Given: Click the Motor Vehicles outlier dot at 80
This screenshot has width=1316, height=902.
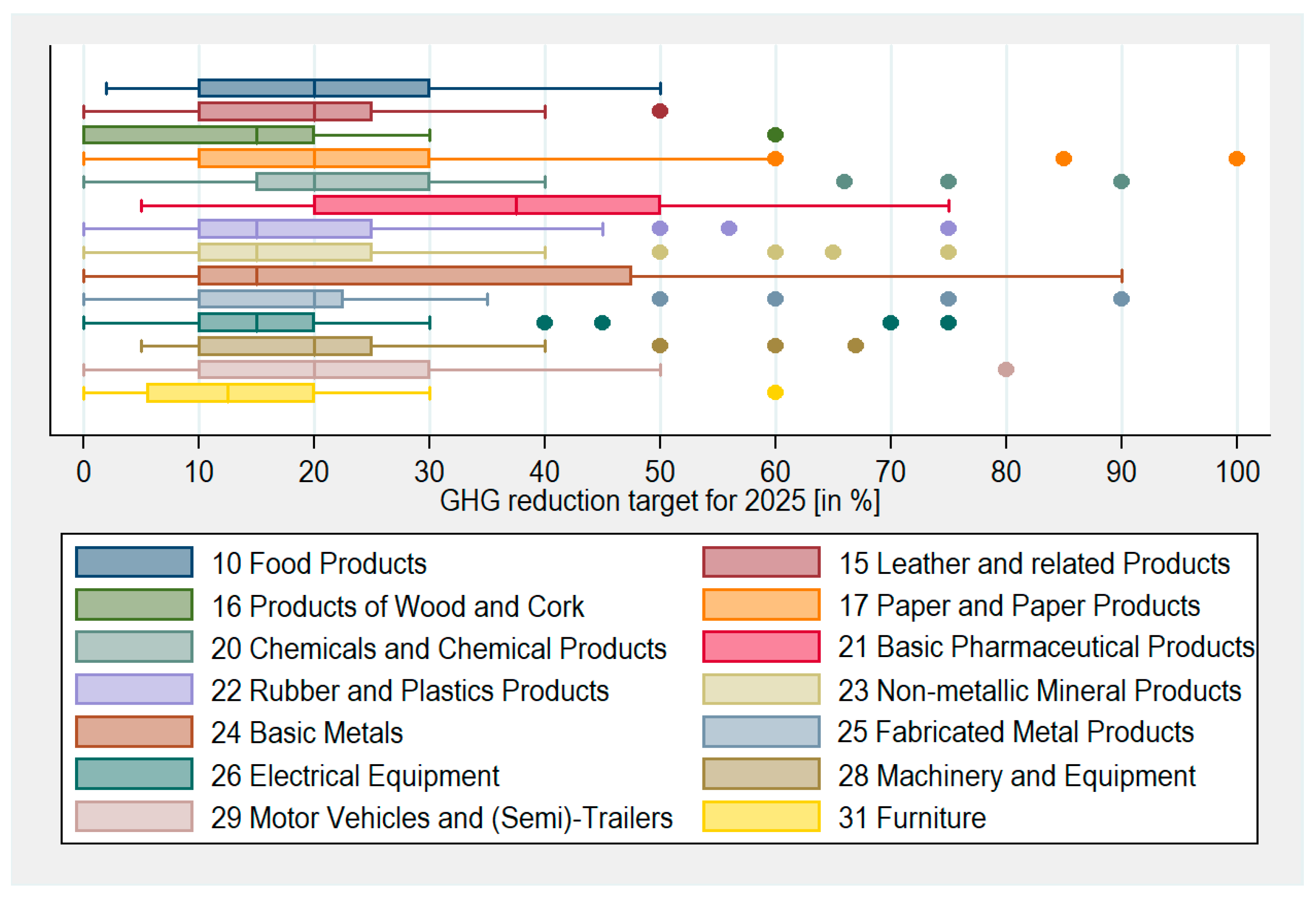Looking at the screenshot, I should coord(1006,370).
